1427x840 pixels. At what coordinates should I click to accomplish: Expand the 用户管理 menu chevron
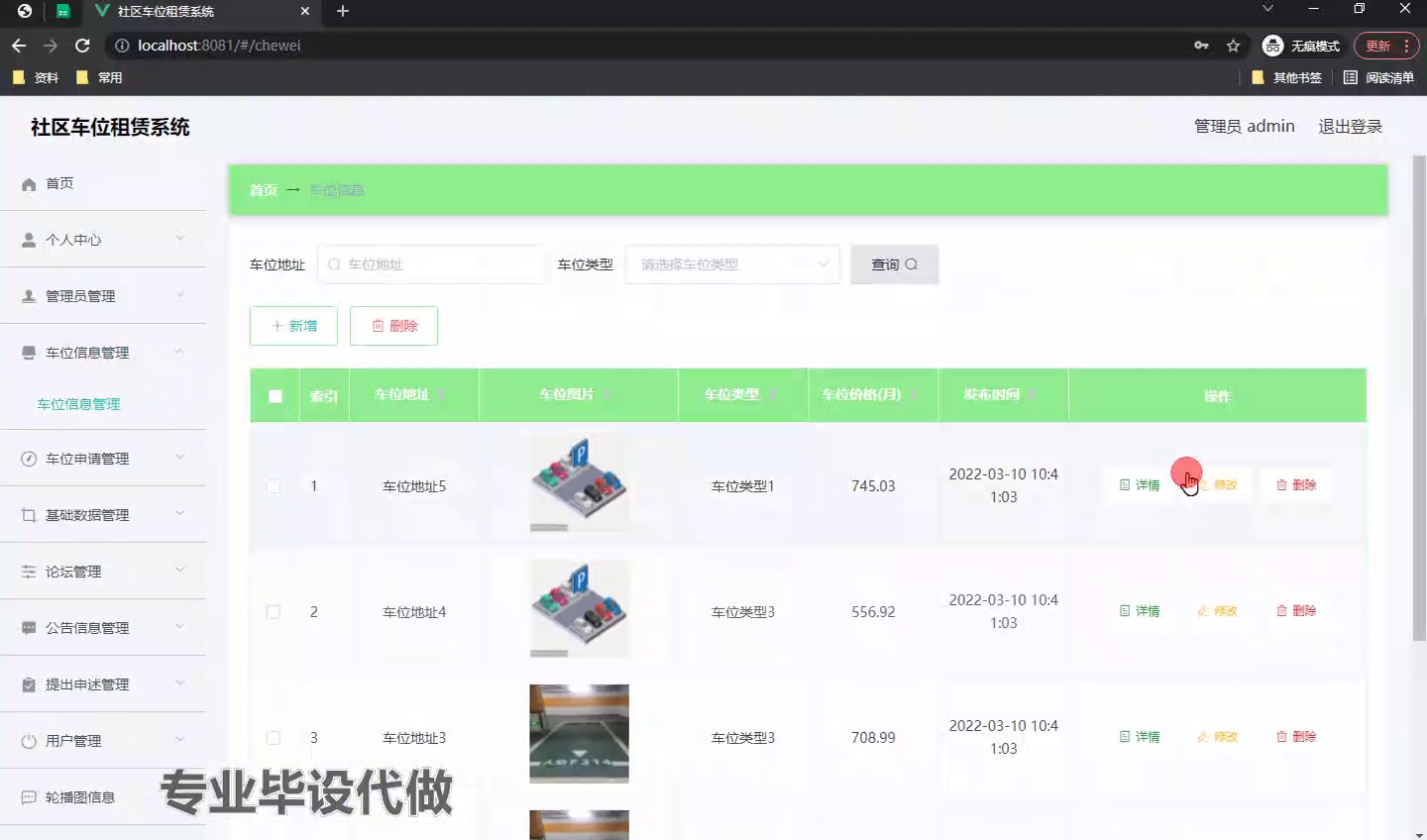point(179,740)
